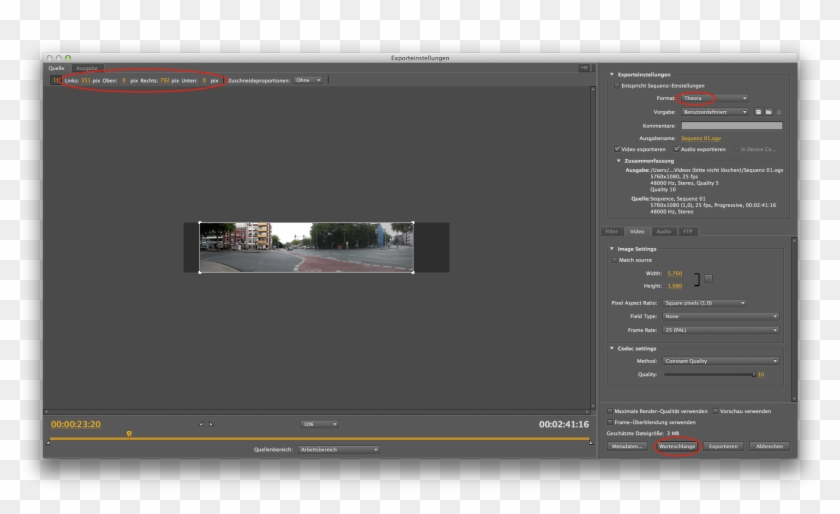The width and height of the screenshot is (840, 514).
Task: Click the Rechts crop value
Action: click(x=164, y=80)
